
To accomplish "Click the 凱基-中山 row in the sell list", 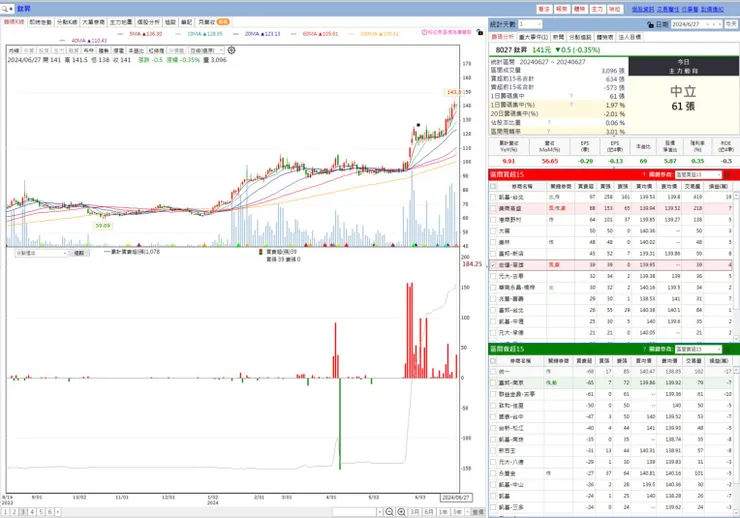I will coord(611,485).
